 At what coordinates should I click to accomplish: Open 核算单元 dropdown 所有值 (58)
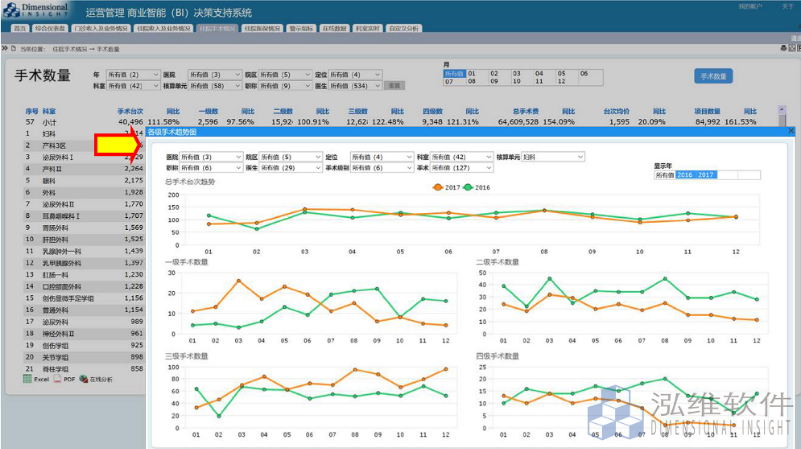tap(214, 86)
